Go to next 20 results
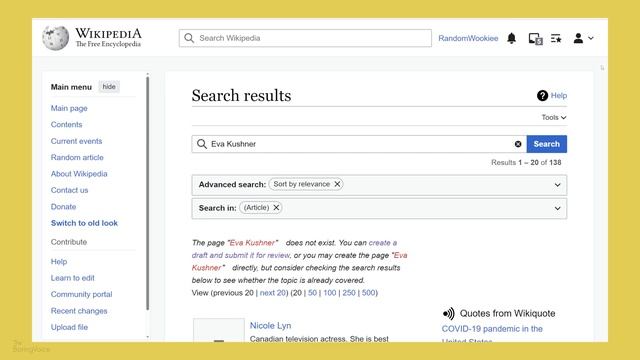This screenshot has width=640, height=360. tap(273, 293)
